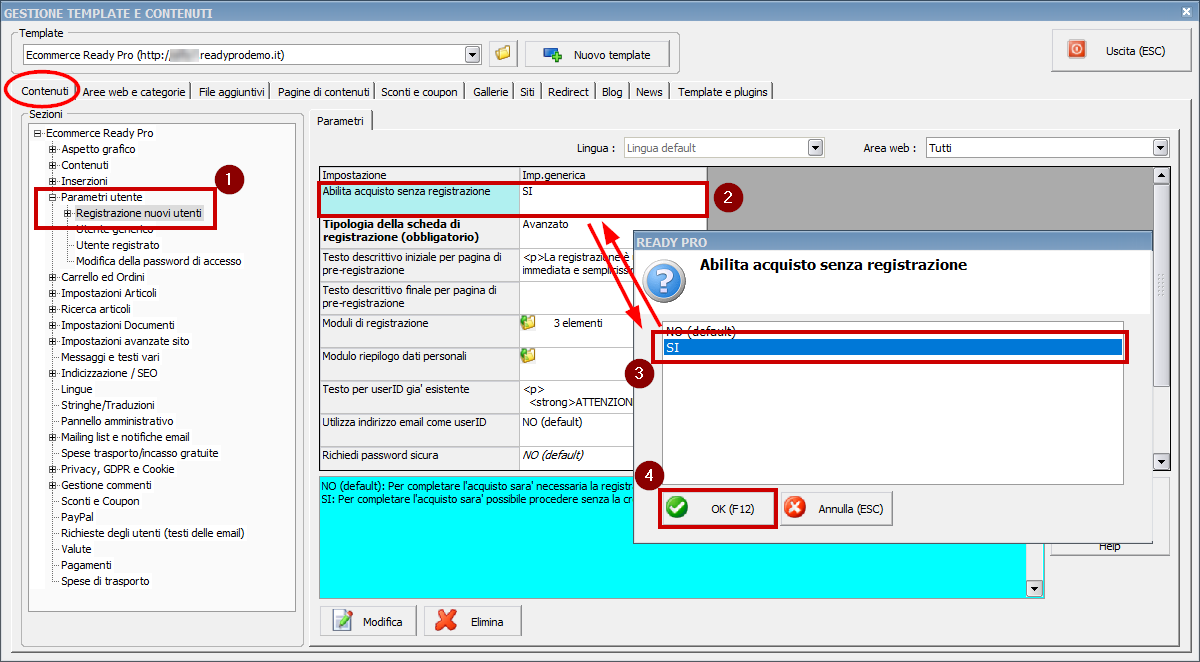The width and height of the screenshot is (1200, 662).
Task: Open the folder icon in Modulo riepilogo dati personali row
Action: coord(528,355)
